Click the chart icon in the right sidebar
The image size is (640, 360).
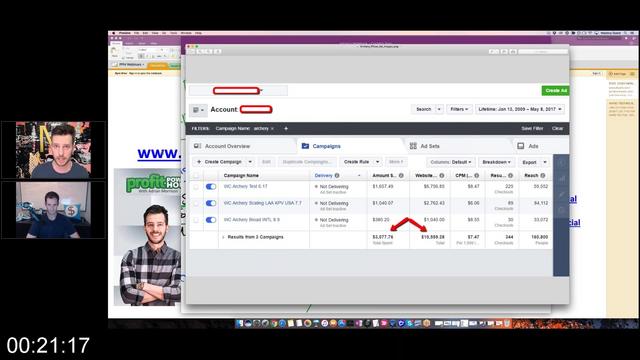click(562, 179)
